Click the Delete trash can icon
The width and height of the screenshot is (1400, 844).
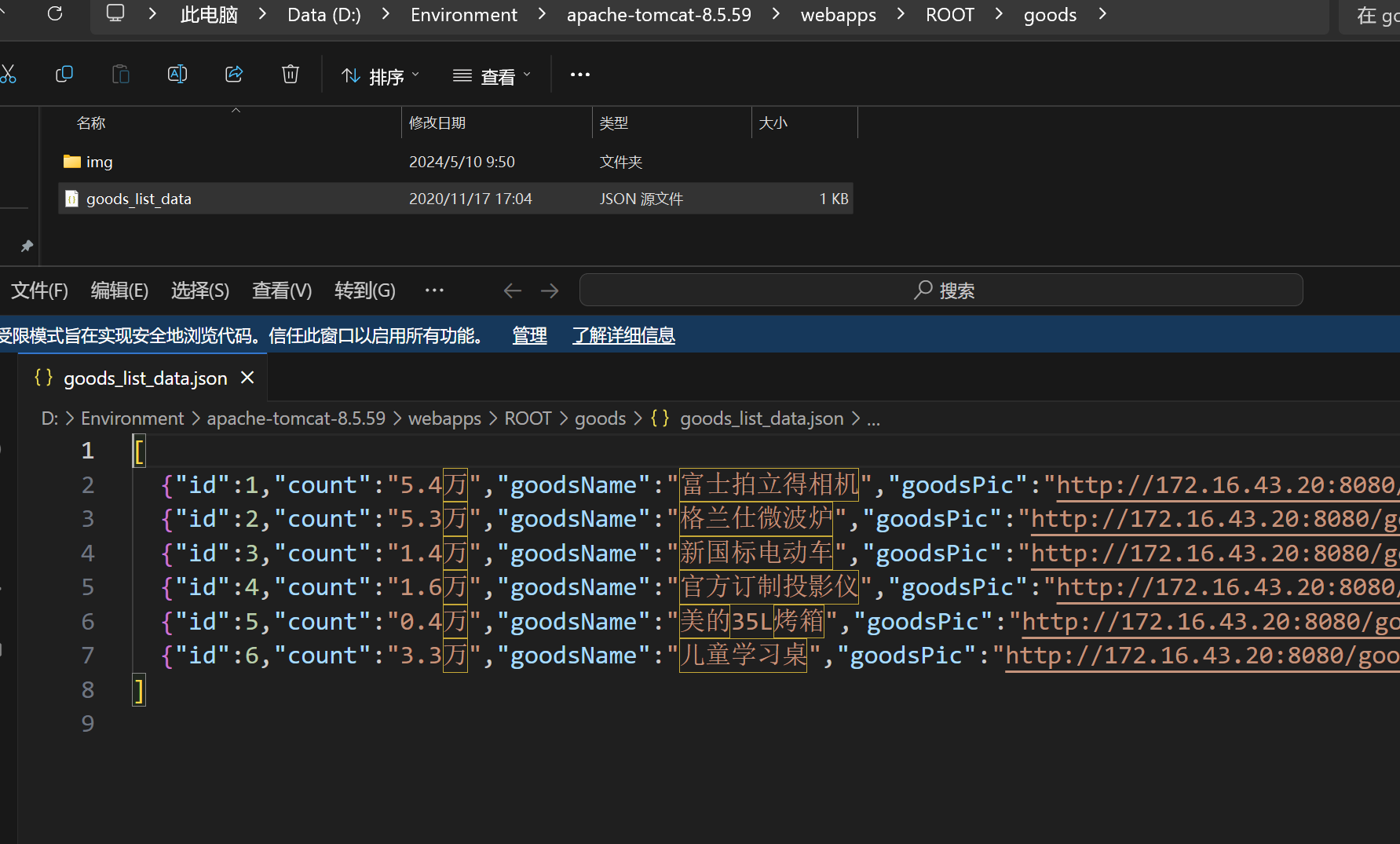[291, 75]
